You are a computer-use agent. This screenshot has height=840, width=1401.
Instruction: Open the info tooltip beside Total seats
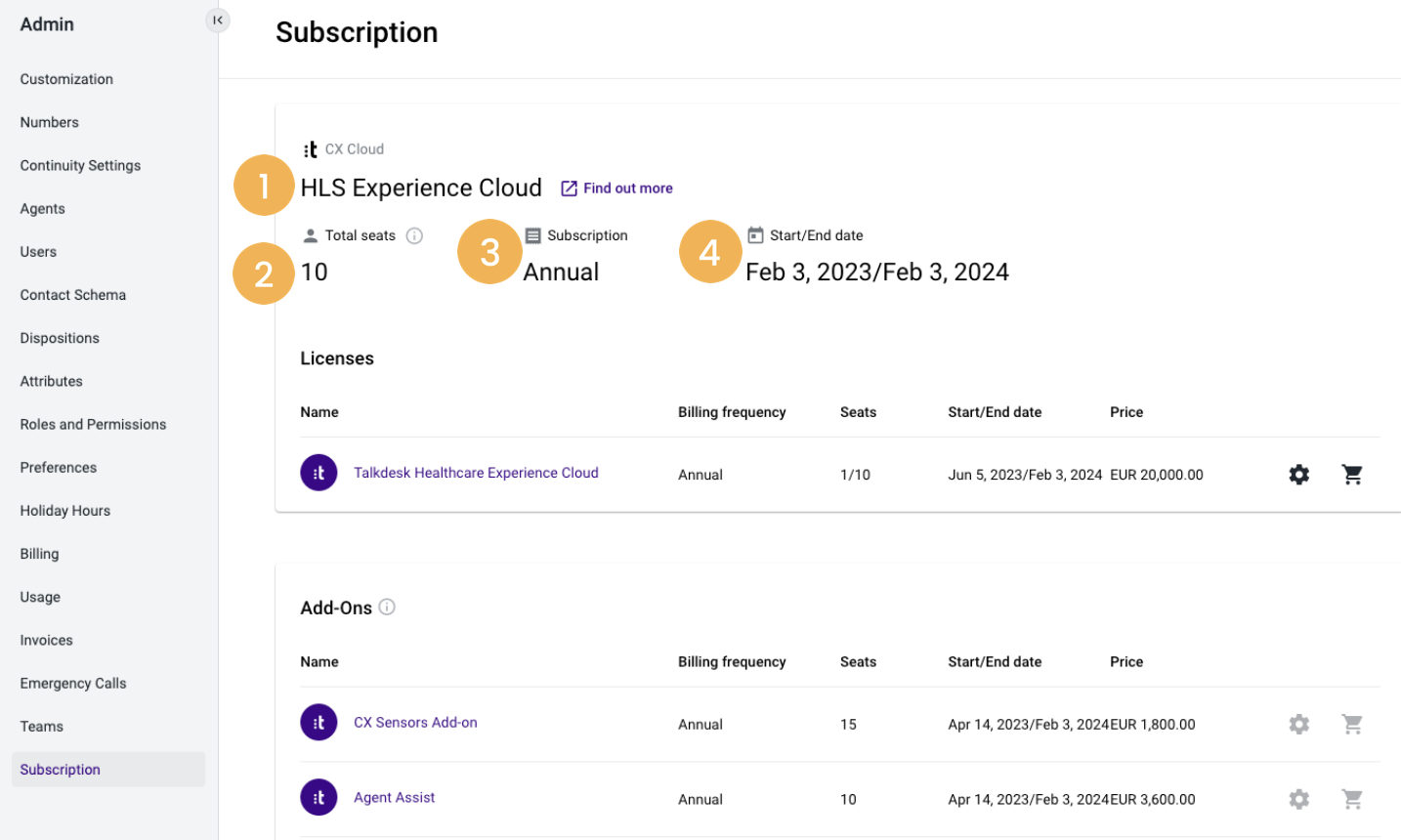click(x=414, y=234)
